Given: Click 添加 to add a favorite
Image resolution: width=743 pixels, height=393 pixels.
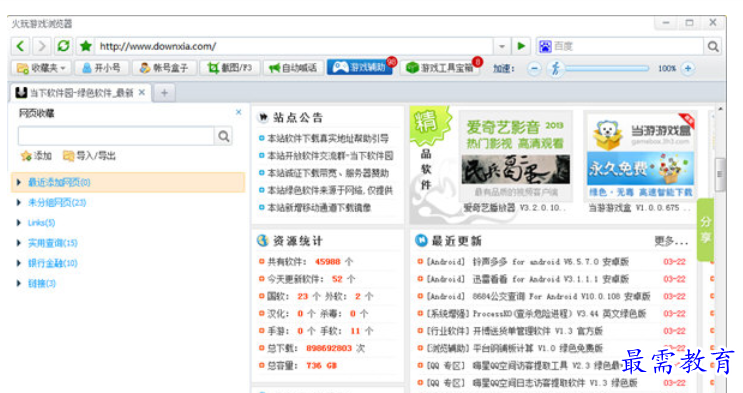Looking at the screenshot, I should coord(36,155).
